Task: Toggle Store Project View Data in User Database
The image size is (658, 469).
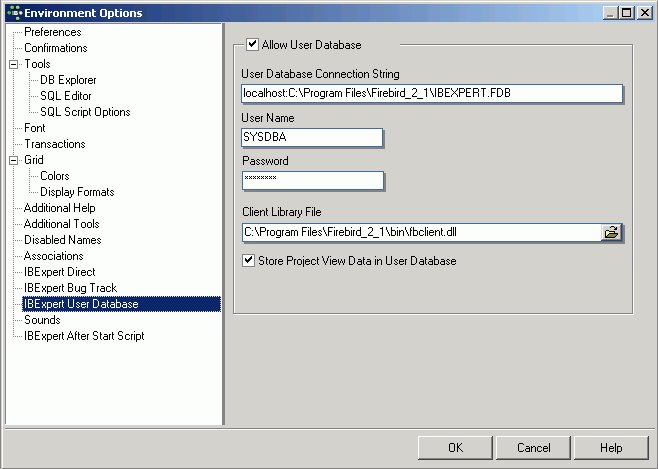Action: click(248, 261)
